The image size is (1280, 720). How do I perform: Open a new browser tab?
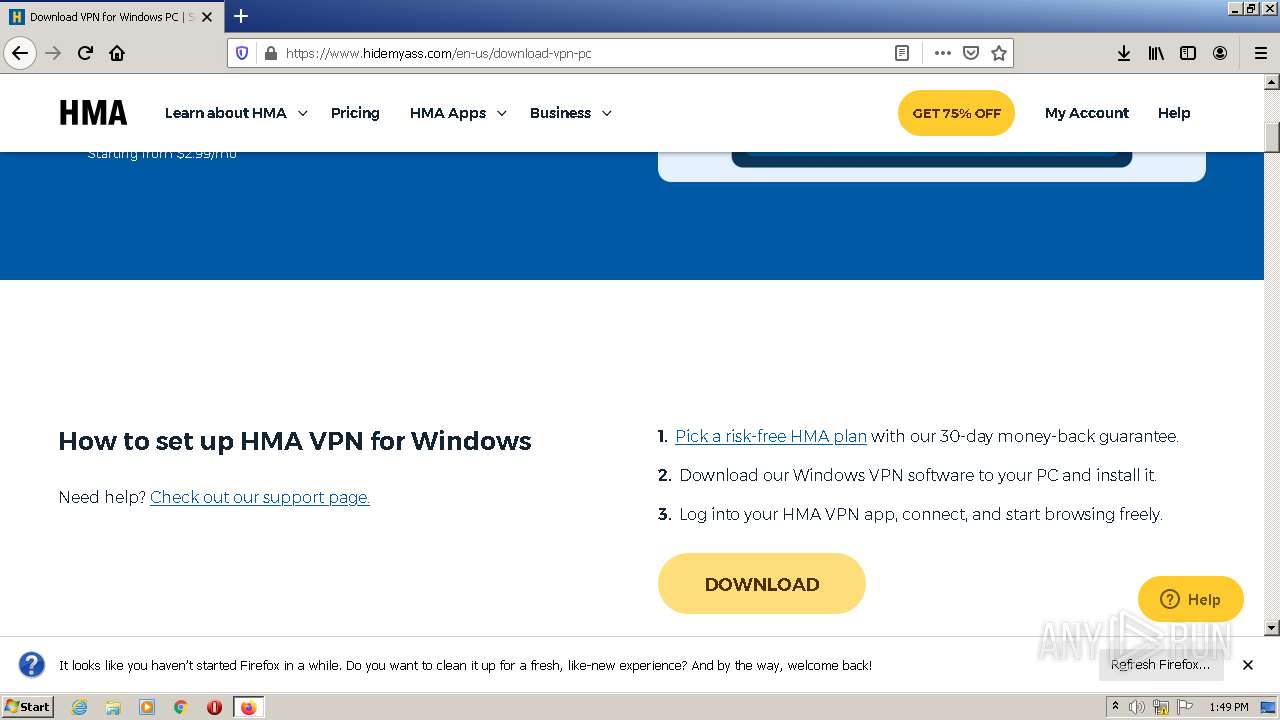pos(241,16)
